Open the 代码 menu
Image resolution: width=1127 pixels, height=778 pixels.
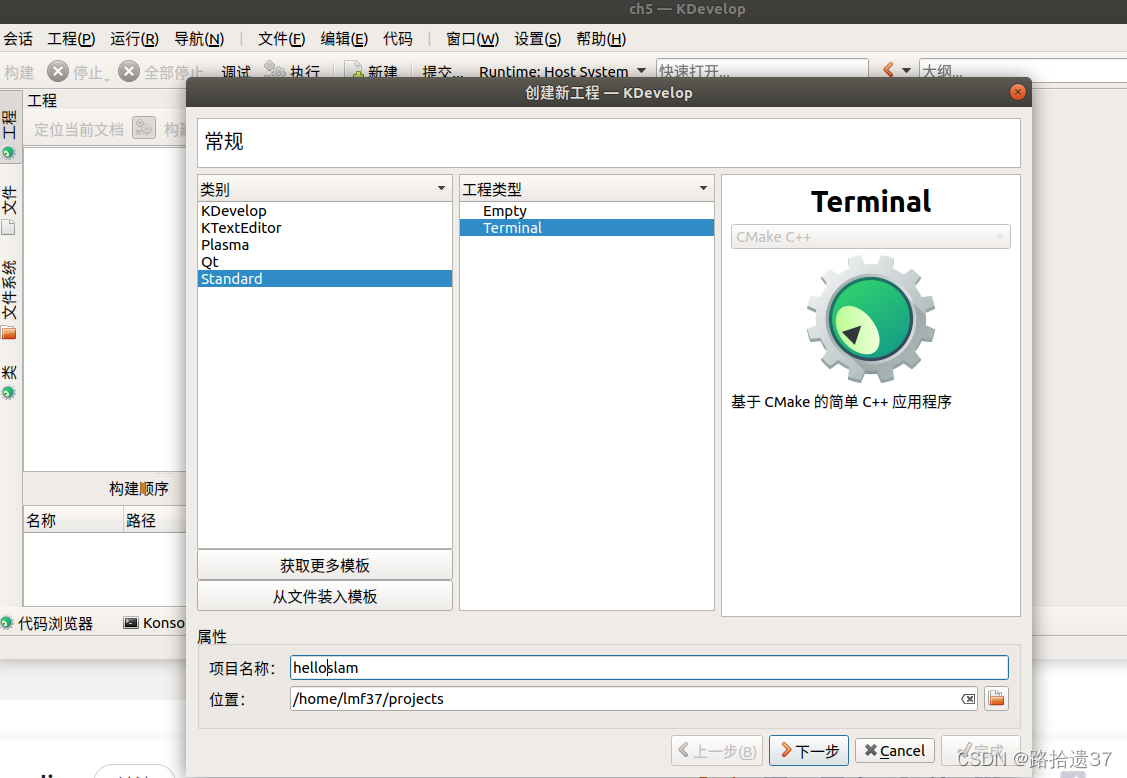397,39
